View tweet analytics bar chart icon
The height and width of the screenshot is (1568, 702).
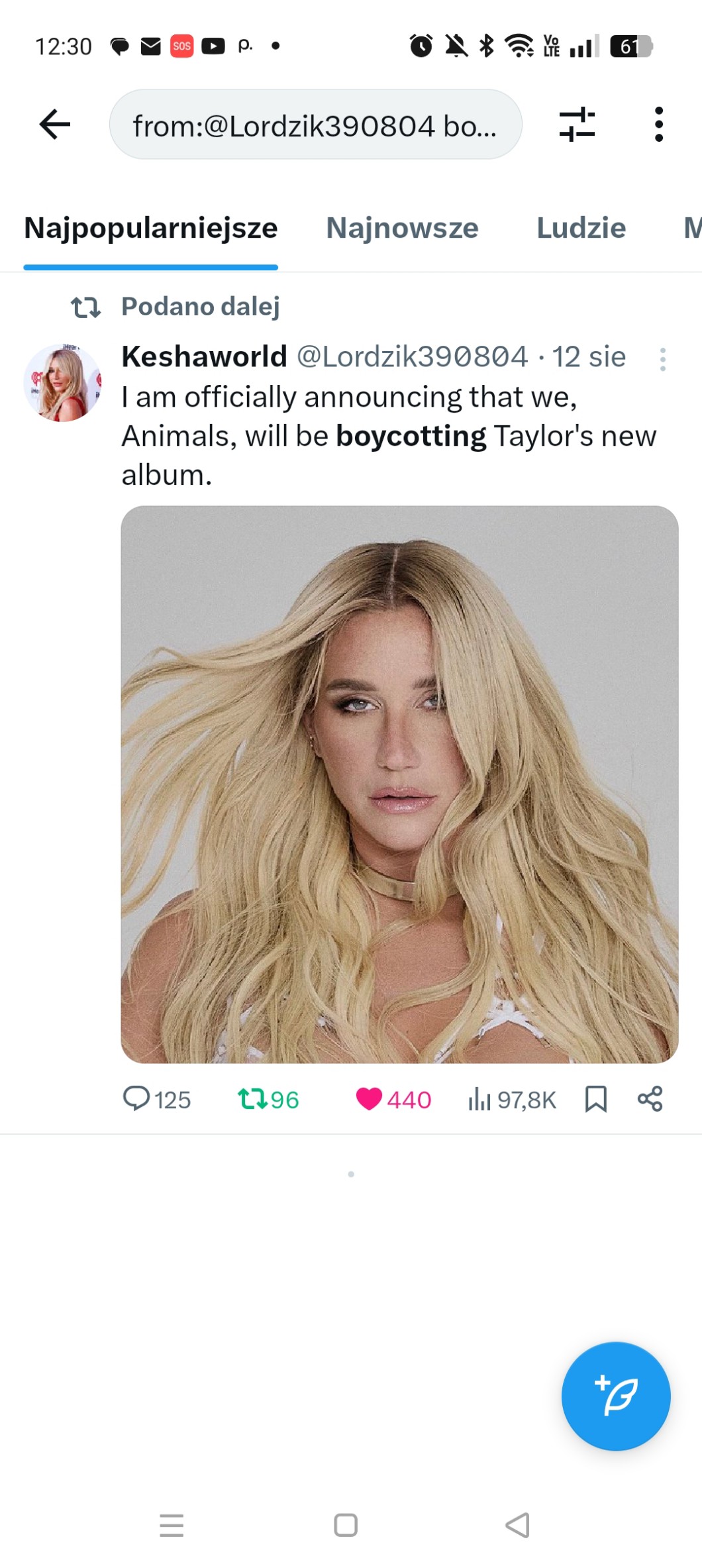click(479, 1100)
